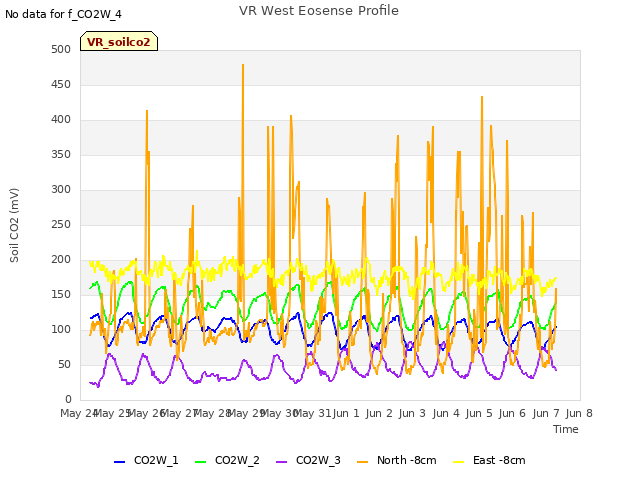Click the 300 y-axis tick label
Image resolution: width=640 pixels, height=480 pixels.
(61, 190)
